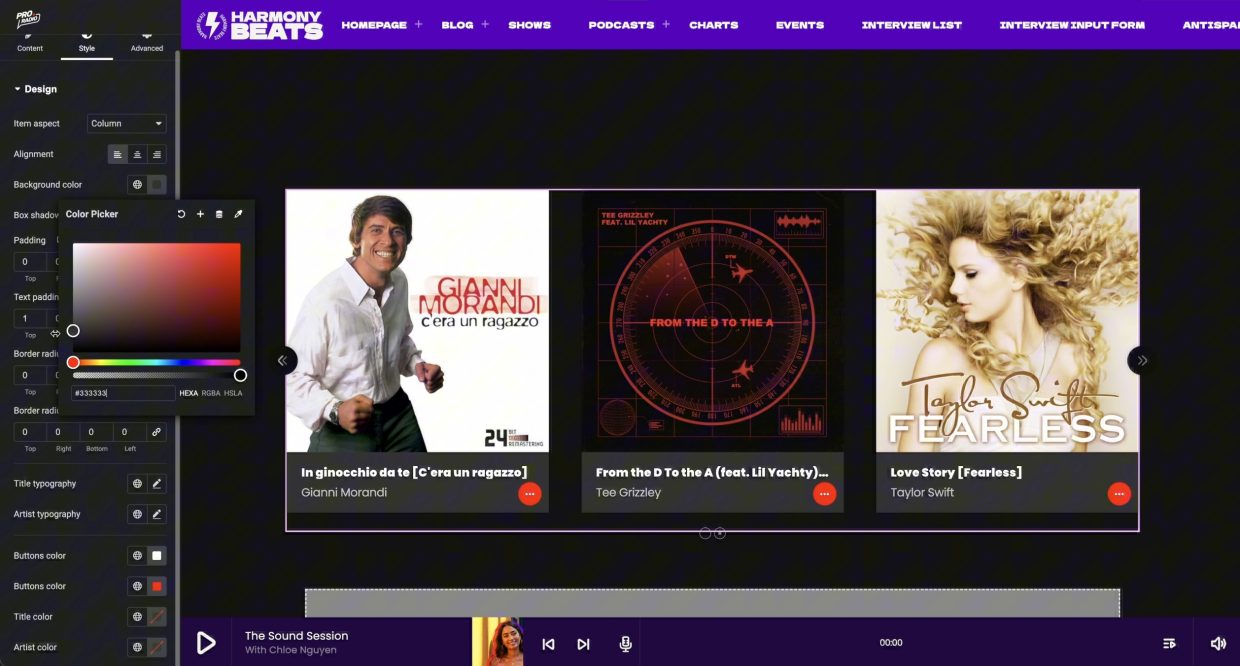Open the Charts menu item
Image resolution: width=1240 pixels, height=666 pixels.
click(713, 25)
